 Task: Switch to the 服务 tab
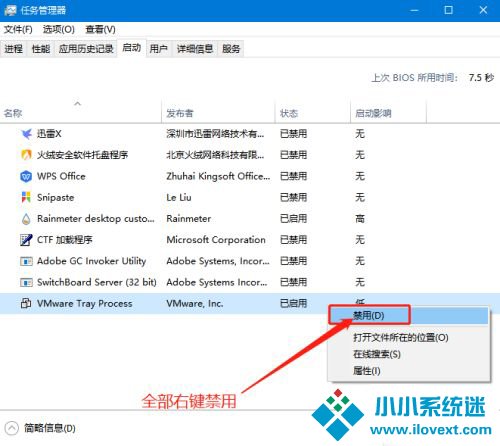[x=231, y=49]
